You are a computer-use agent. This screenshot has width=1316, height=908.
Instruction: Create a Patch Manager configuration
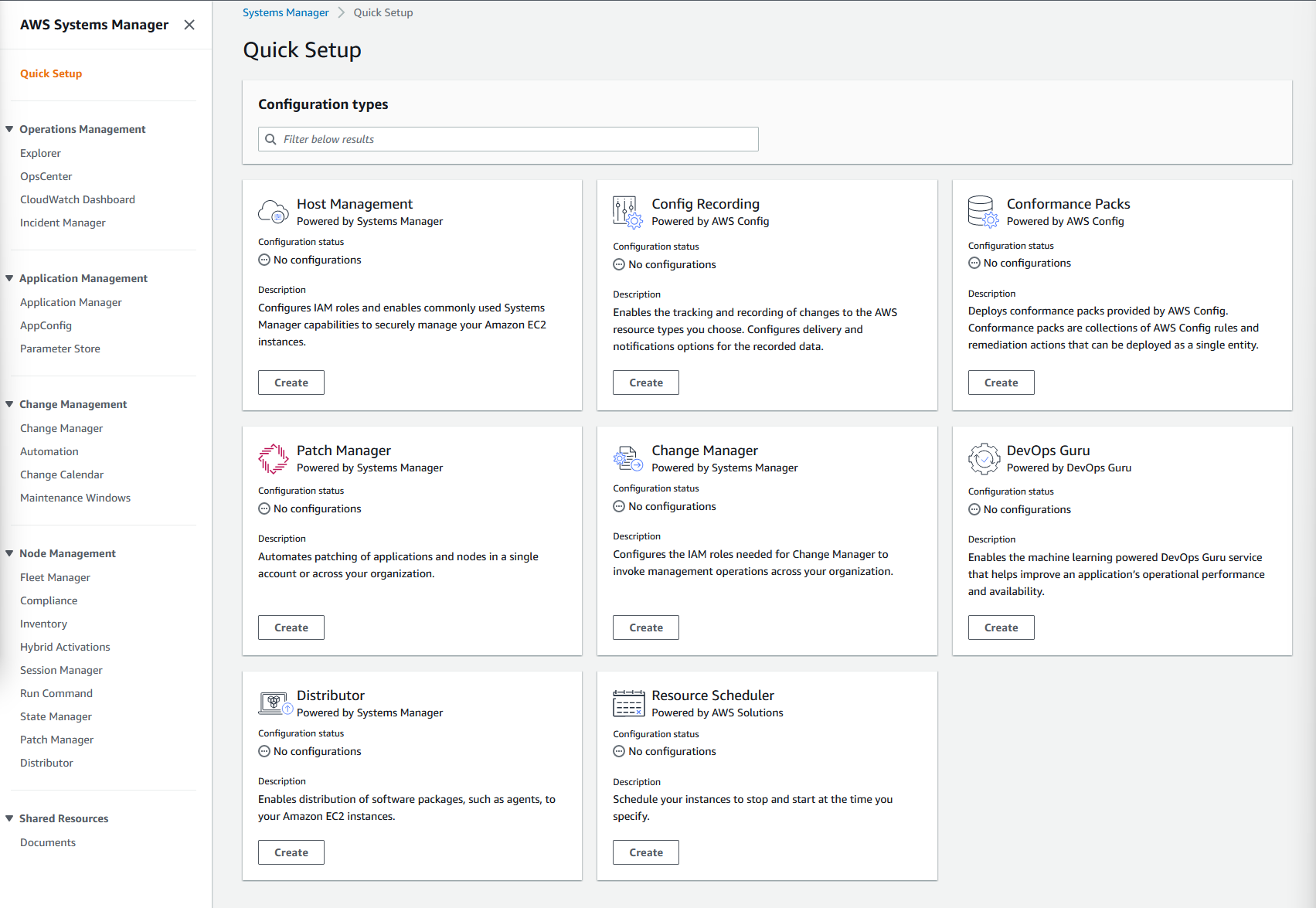[x=291, y=627]
